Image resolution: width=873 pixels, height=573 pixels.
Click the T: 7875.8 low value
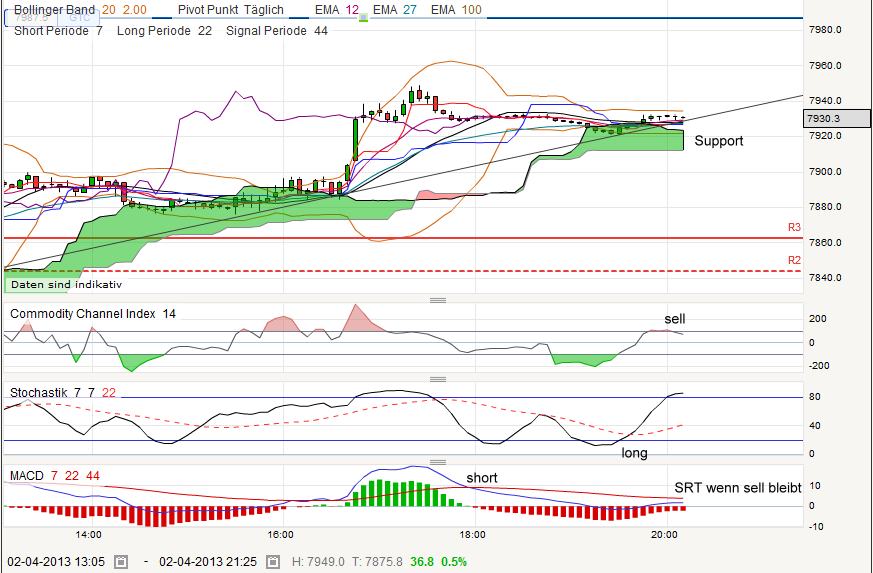(377, 562)
